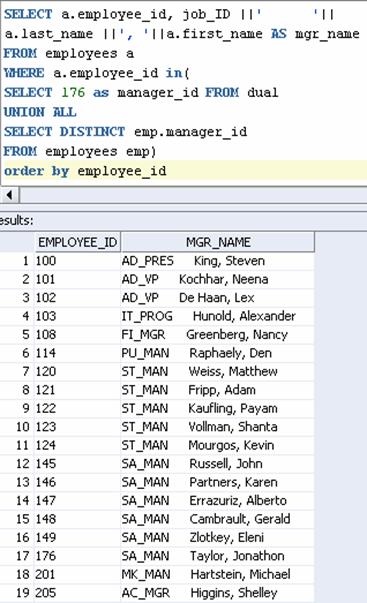Select the Taylor, Jonathon result row
Screen dimensions: 367x603
157,556
